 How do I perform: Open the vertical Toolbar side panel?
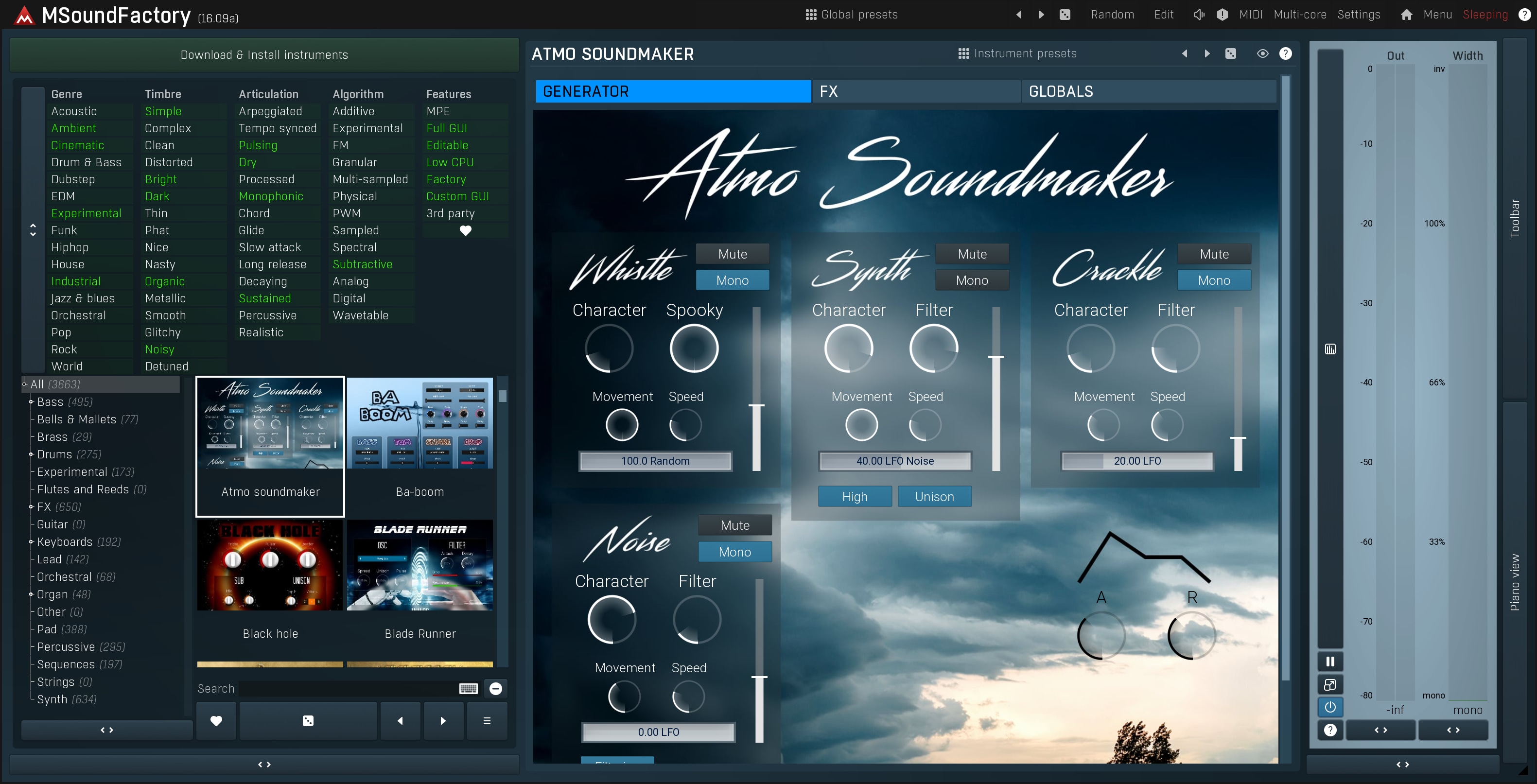pyautogui.click(x=1514, y=218)
